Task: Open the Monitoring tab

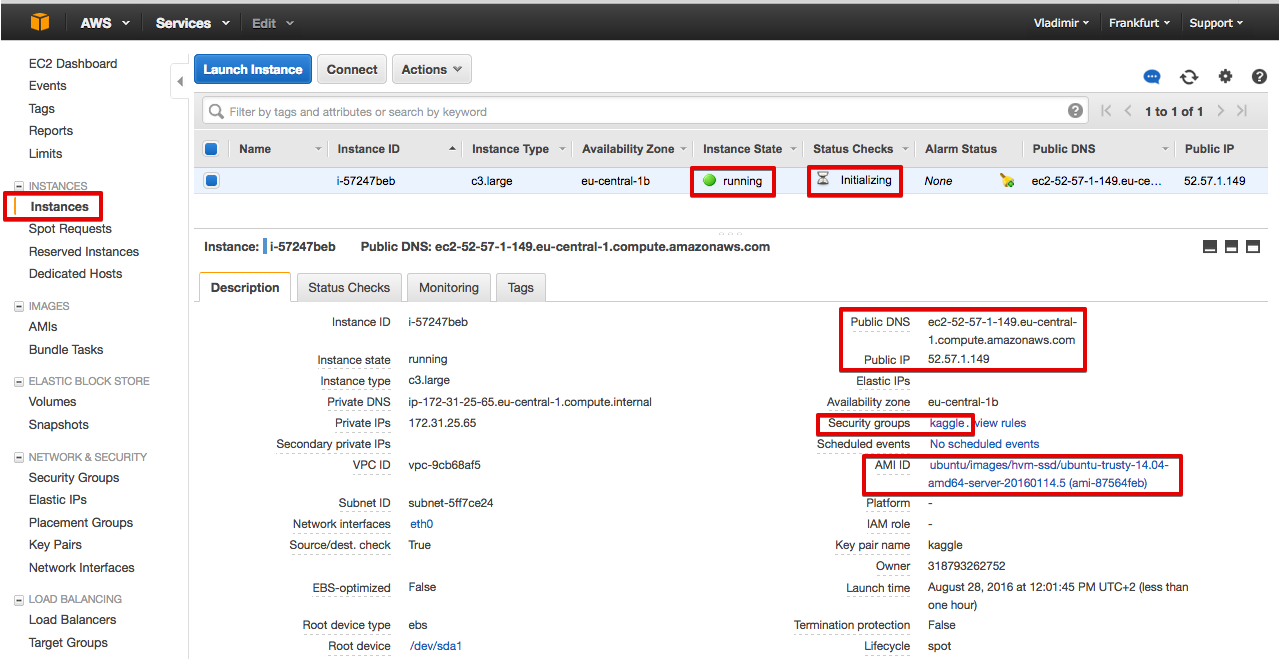Action: pos(449,288)
